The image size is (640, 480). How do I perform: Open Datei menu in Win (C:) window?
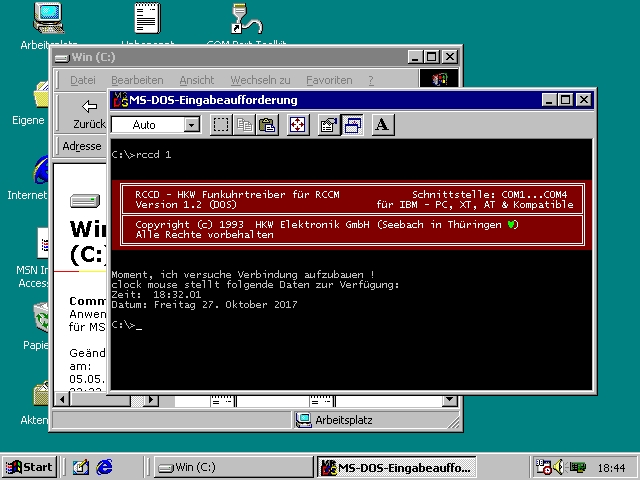tap(82, 80)
